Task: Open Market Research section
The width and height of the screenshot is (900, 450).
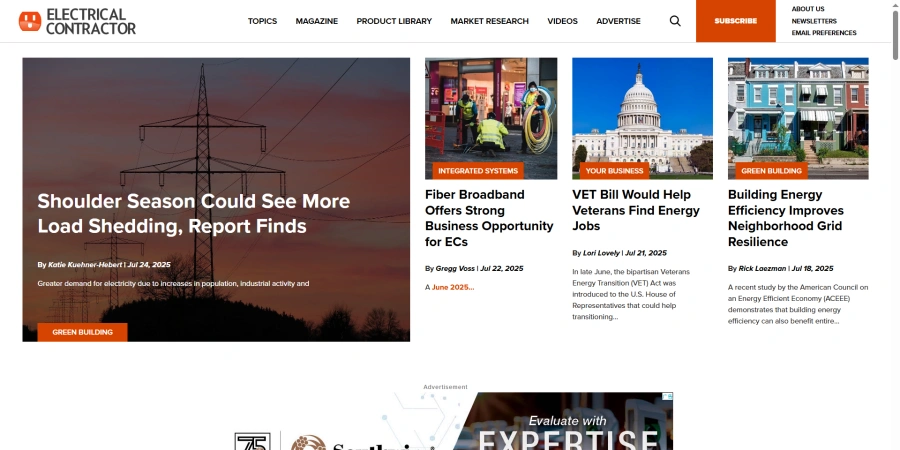Action: coord(489,21)
